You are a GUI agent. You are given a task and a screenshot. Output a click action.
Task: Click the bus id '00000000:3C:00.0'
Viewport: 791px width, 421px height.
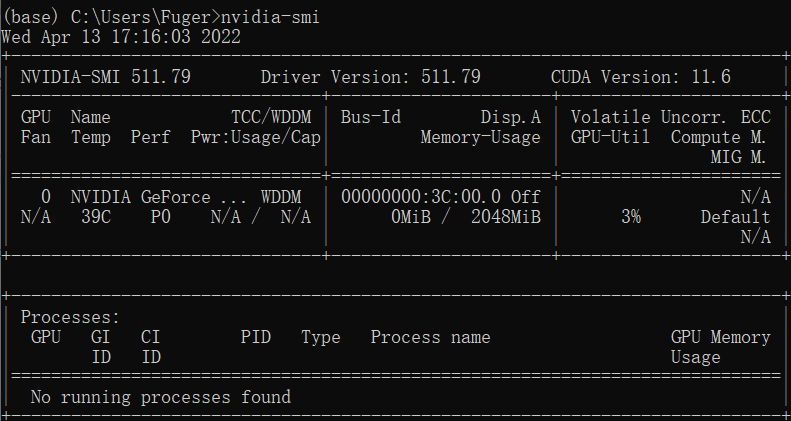click(421, 197)
